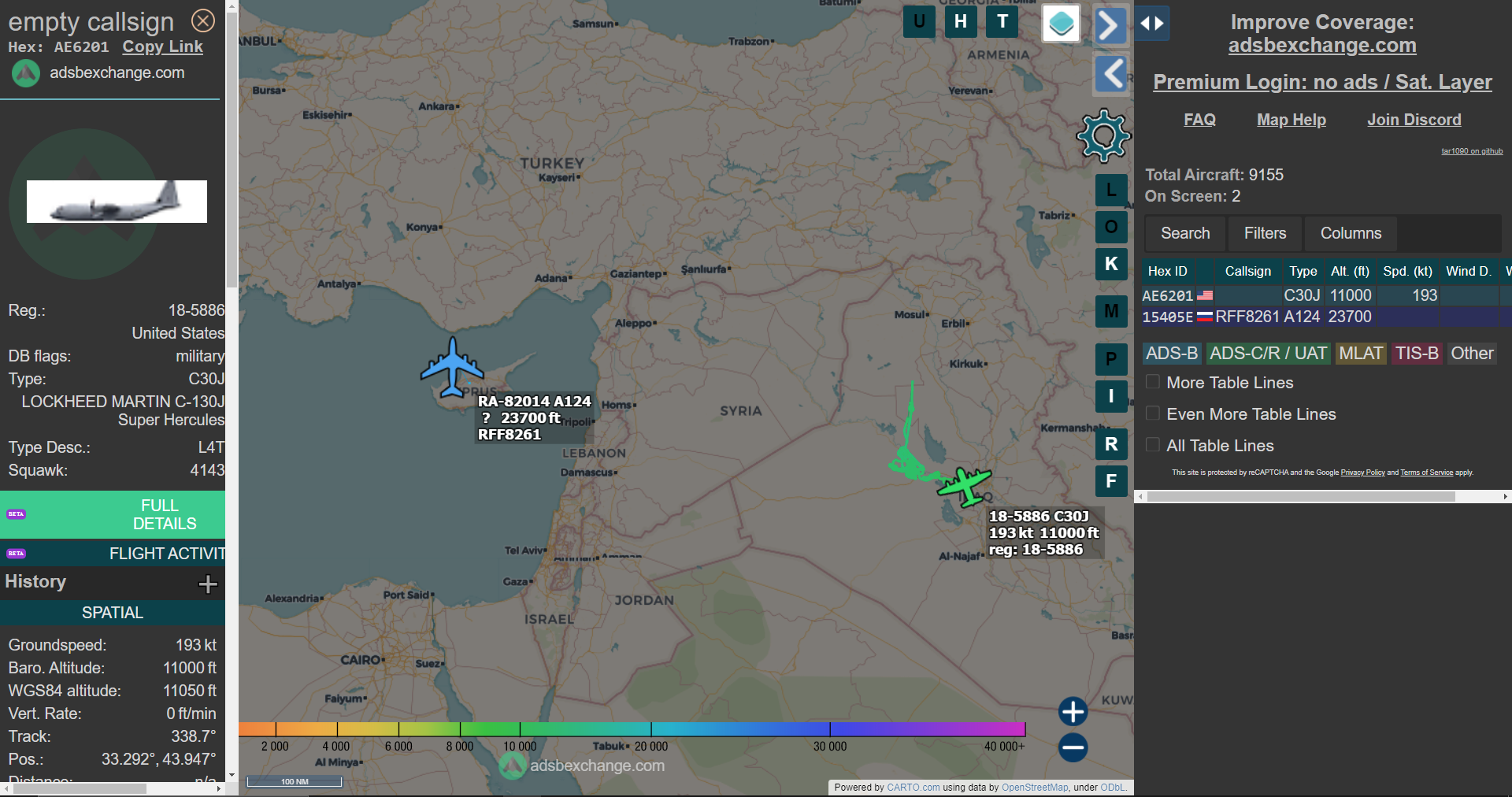Viewport: 1512px width, 797px height.
Task: Open the Terms of Service link
Action: 1426,473
